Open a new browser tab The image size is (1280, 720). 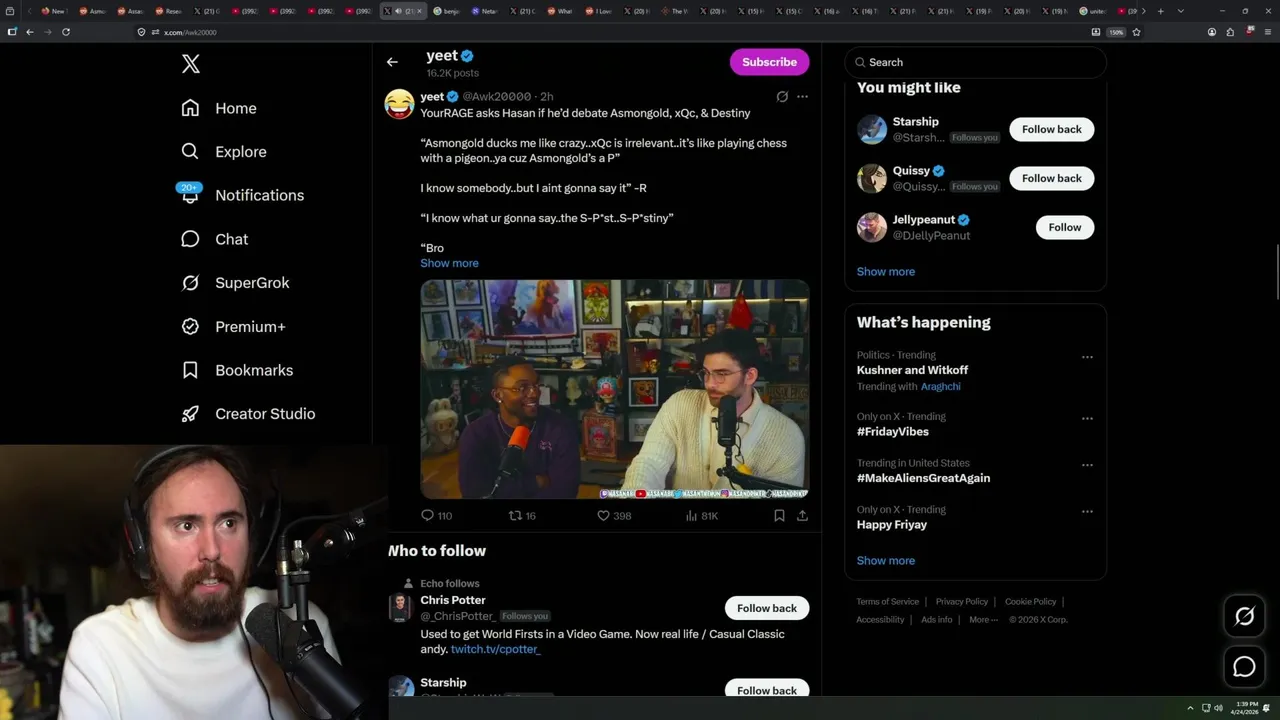[x=1160, y=11]
